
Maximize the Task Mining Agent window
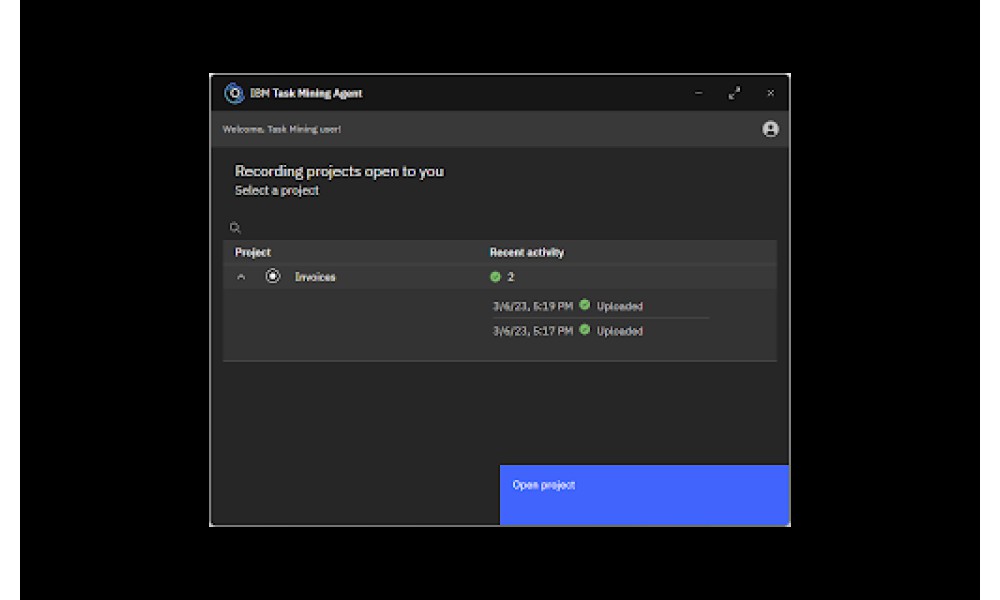pyautogui.click(x=735, y=93)
